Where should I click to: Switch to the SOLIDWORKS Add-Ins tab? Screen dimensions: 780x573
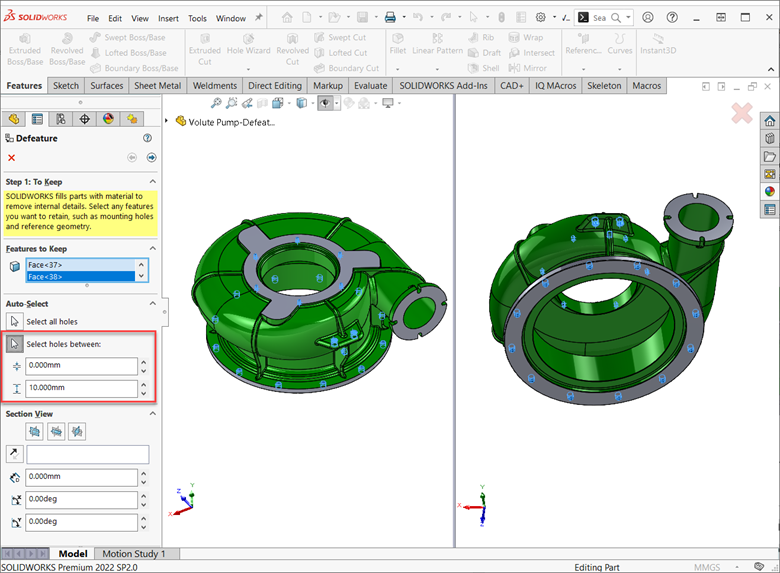pyautogui.click(x=443, y=86)
